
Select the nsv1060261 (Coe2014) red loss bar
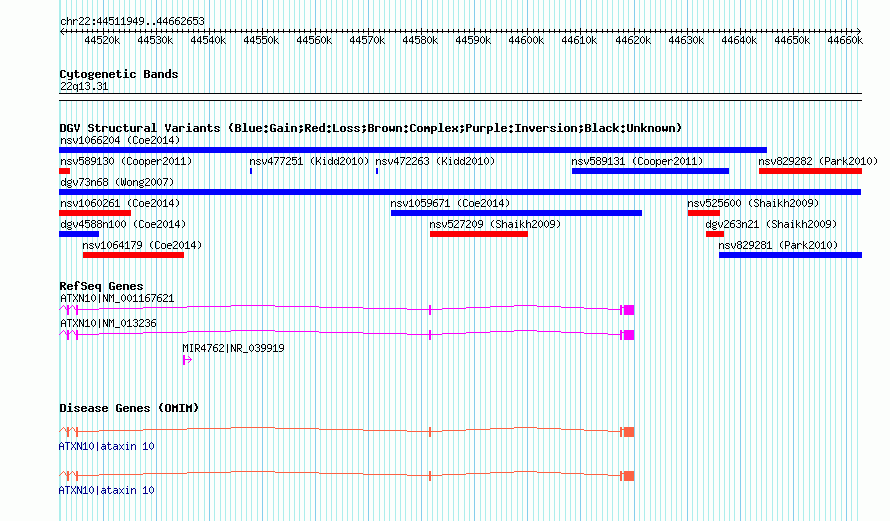click(95, 213)
